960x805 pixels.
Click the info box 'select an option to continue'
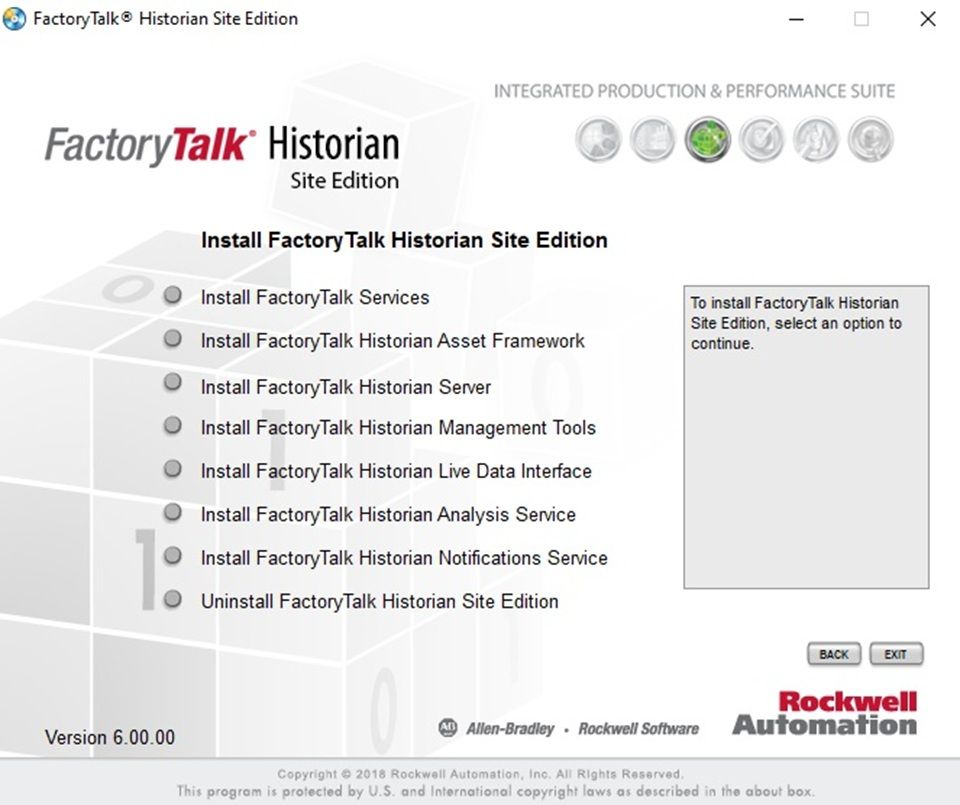(x=806, y=436)
